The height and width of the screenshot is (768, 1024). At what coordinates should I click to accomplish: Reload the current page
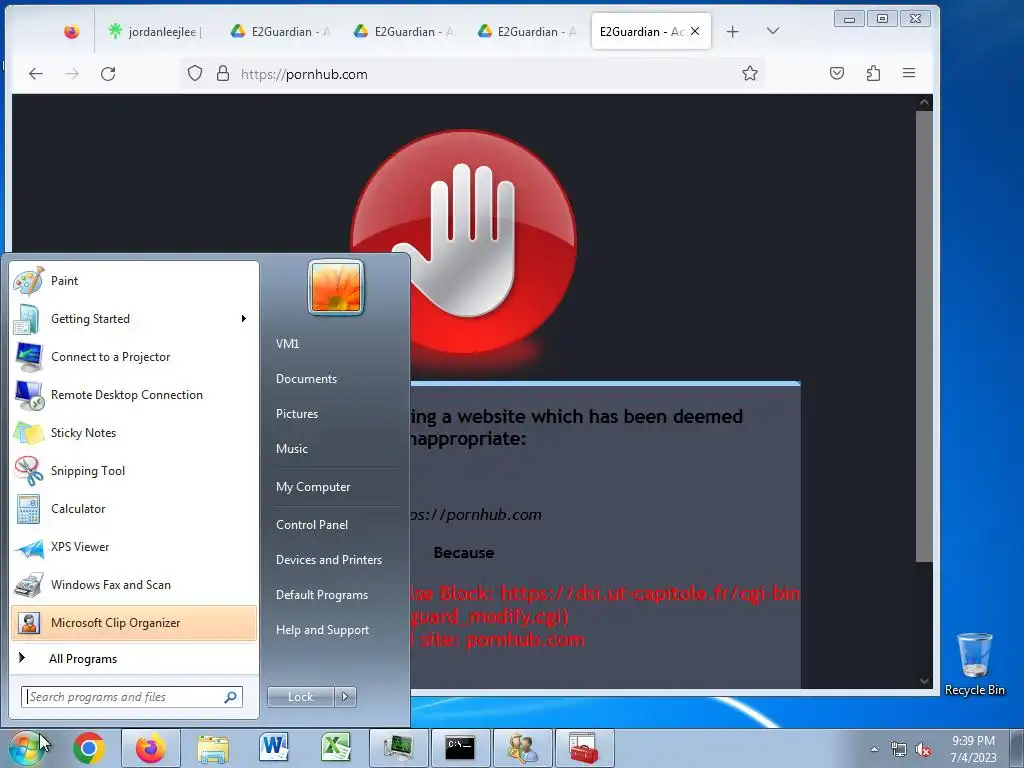point(108,74)
